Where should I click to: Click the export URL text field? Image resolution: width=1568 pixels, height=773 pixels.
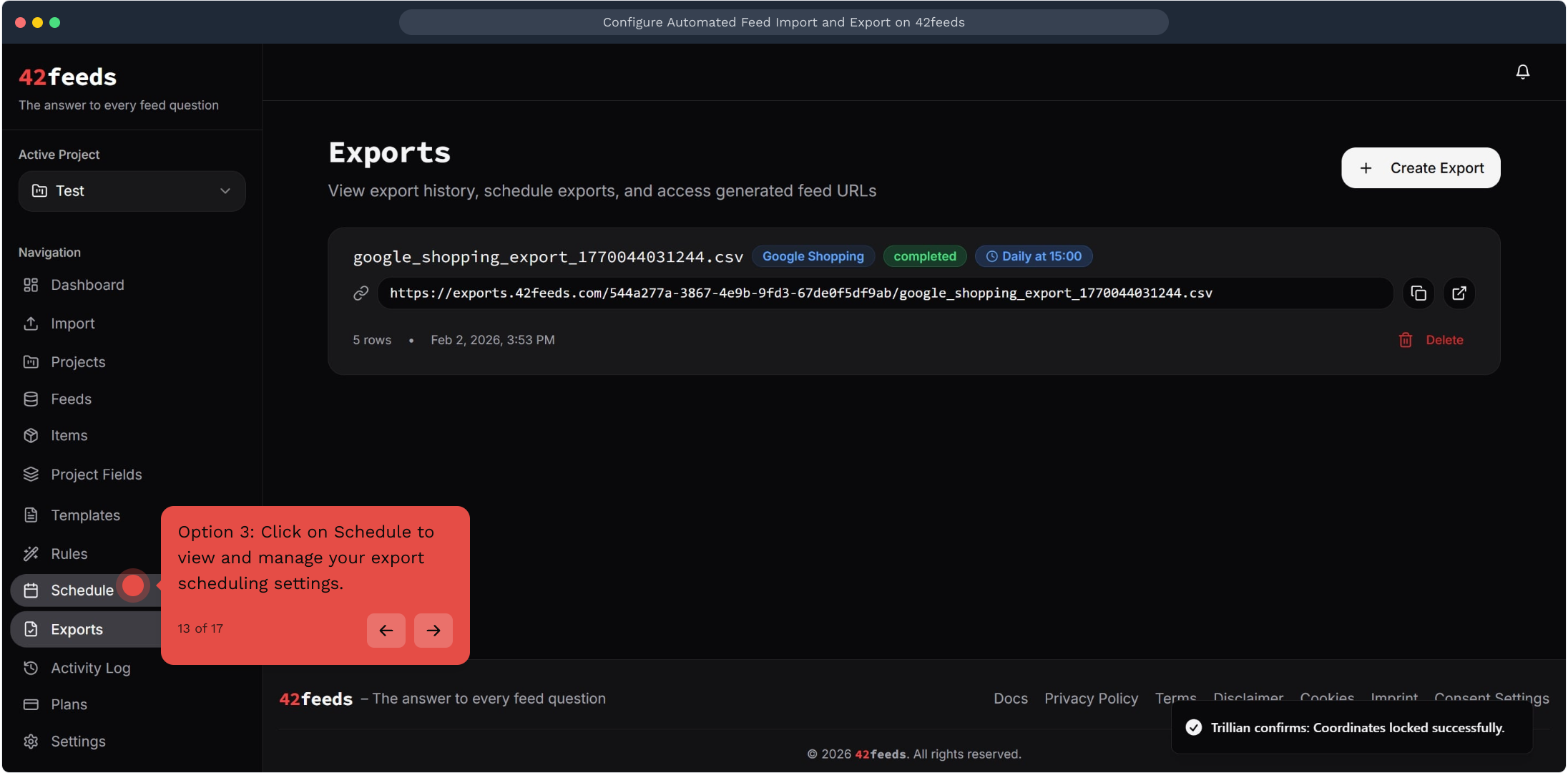(x=884, y=293)
